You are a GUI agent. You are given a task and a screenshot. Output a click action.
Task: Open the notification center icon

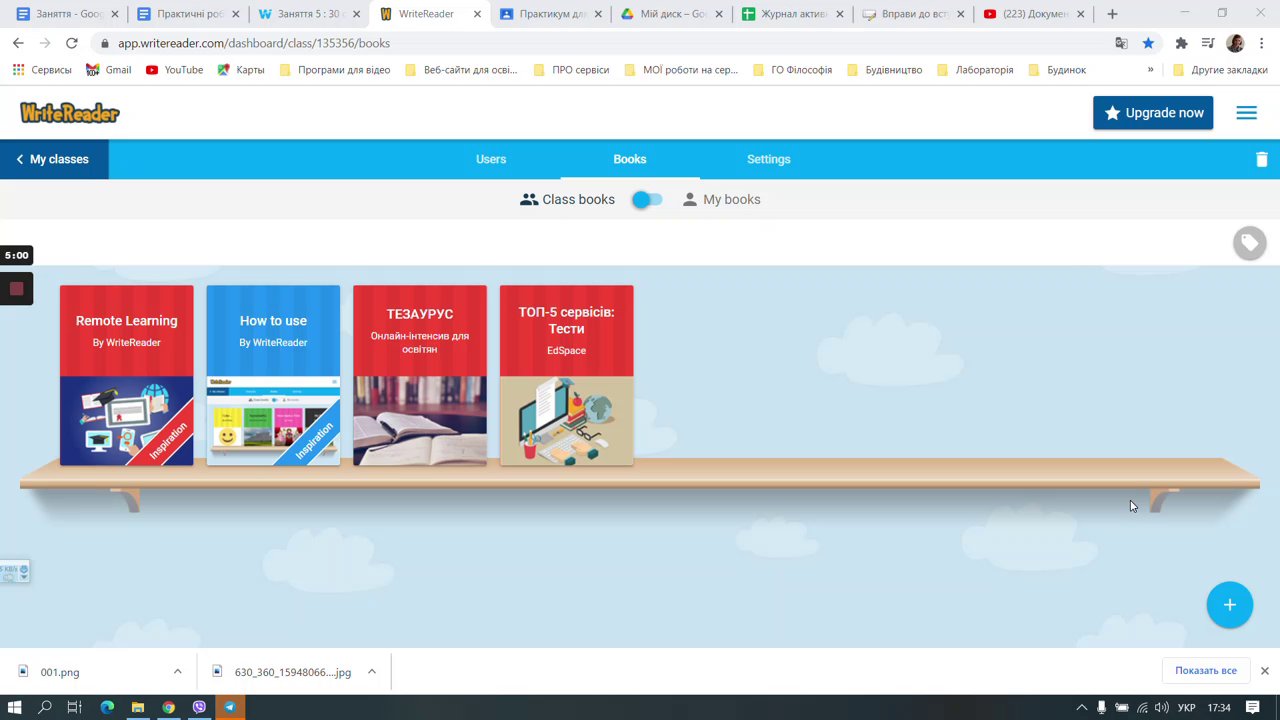pyautogui.click(x=1253, y=707)
